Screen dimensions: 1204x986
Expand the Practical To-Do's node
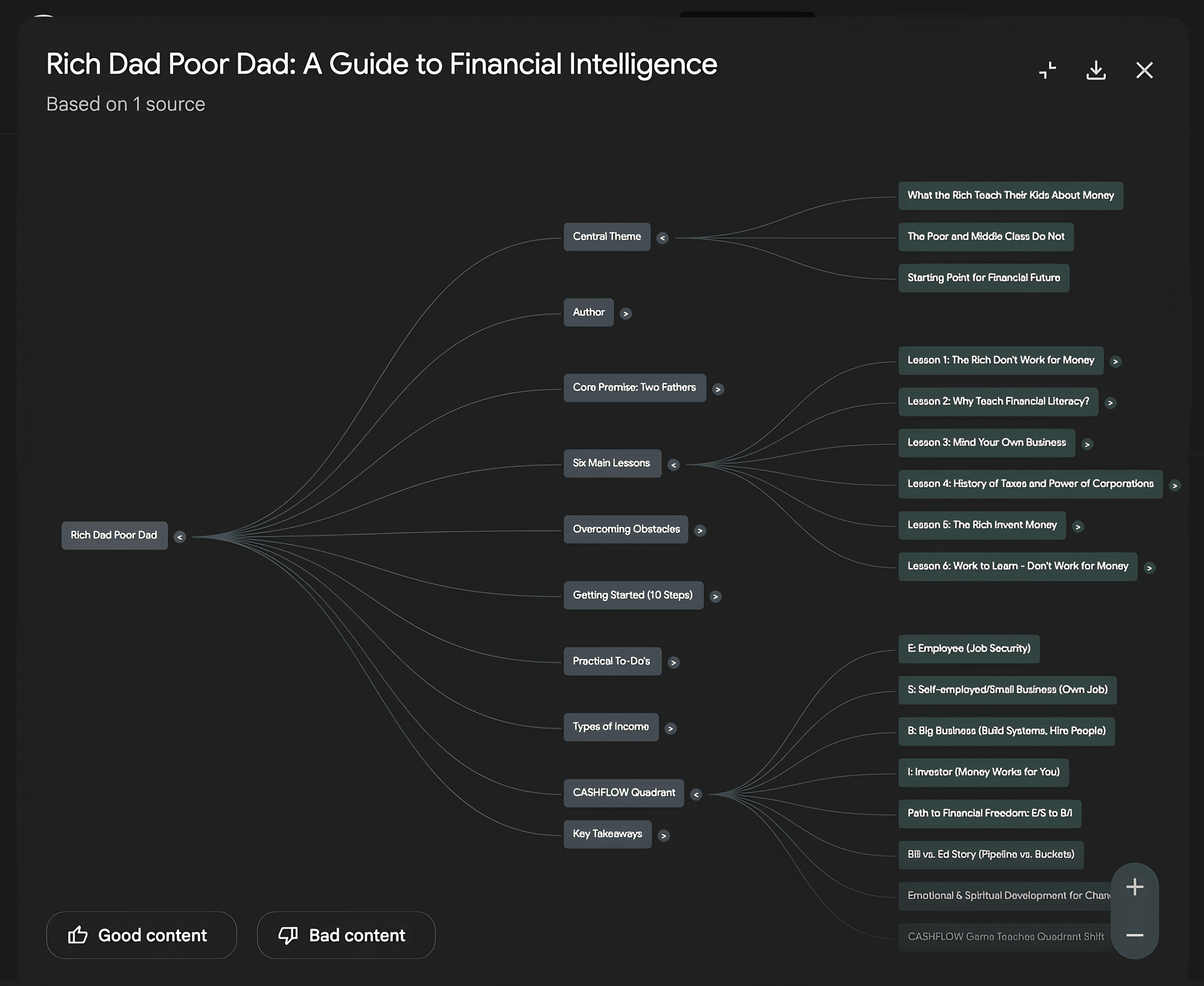pos(674,662)
